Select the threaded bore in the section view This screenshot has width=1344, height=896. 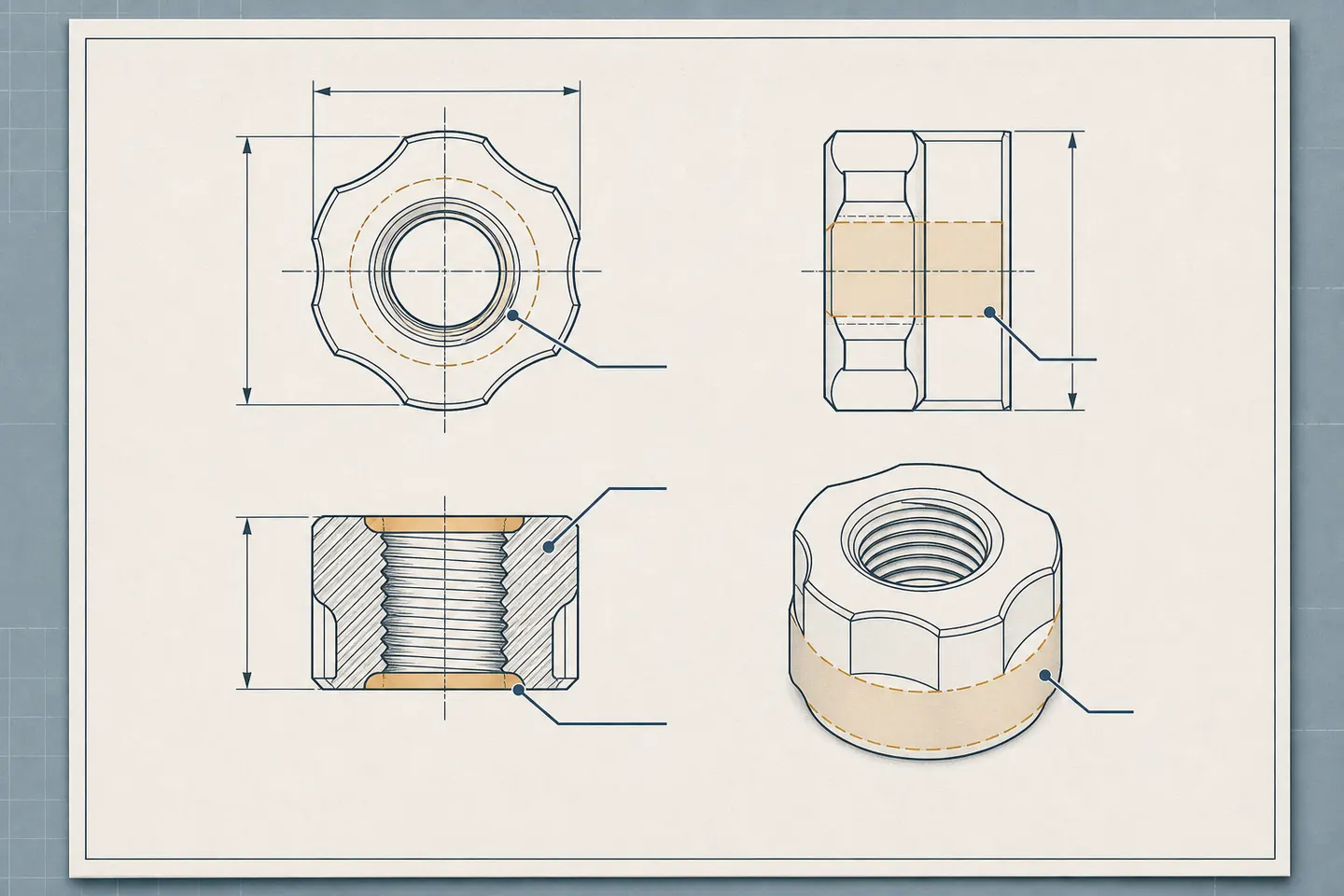pyautogui.click(x=444, y=602)
